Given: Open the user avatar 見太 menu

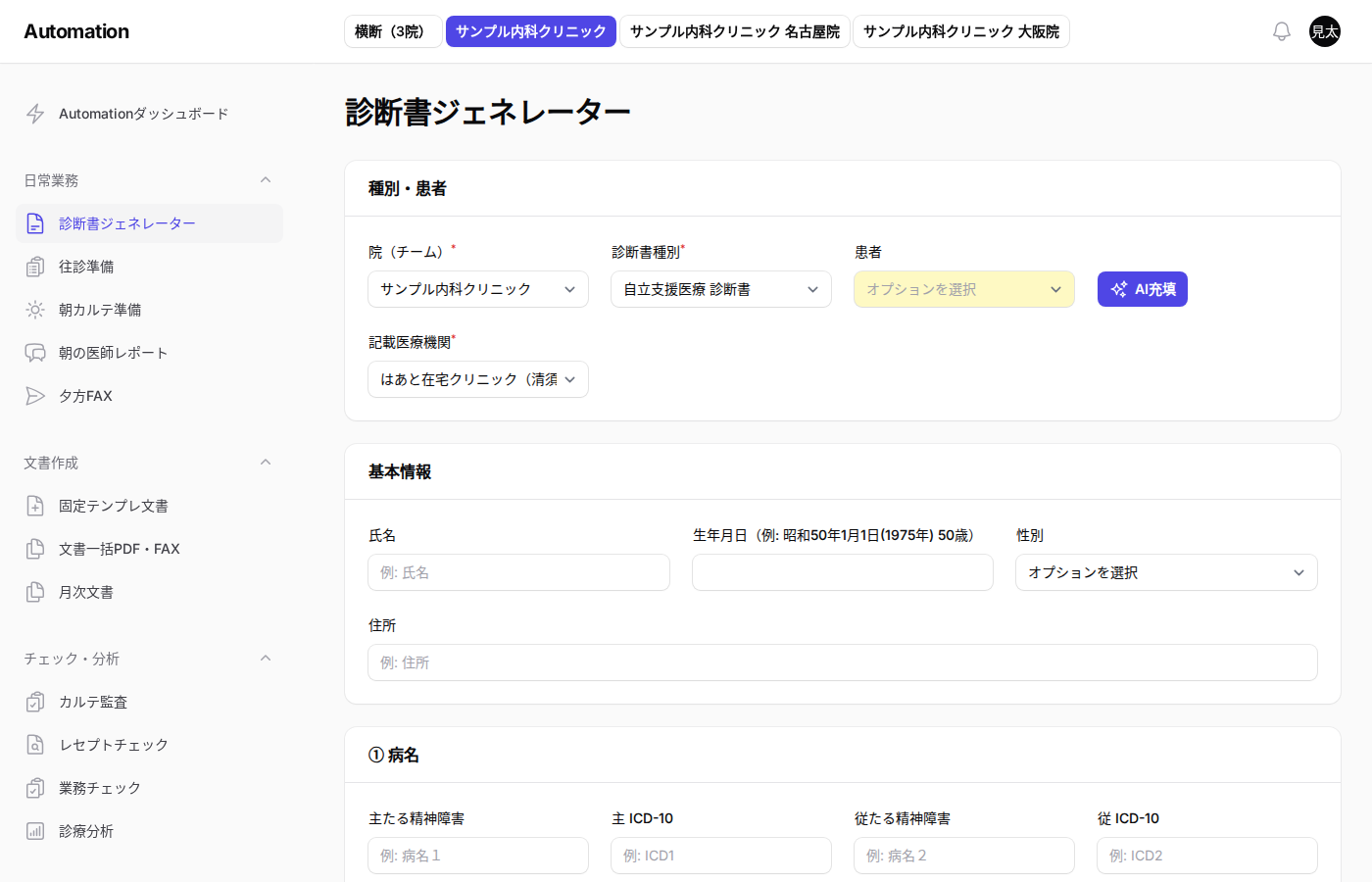Looking at the screenshot, I should point(1325,31).
